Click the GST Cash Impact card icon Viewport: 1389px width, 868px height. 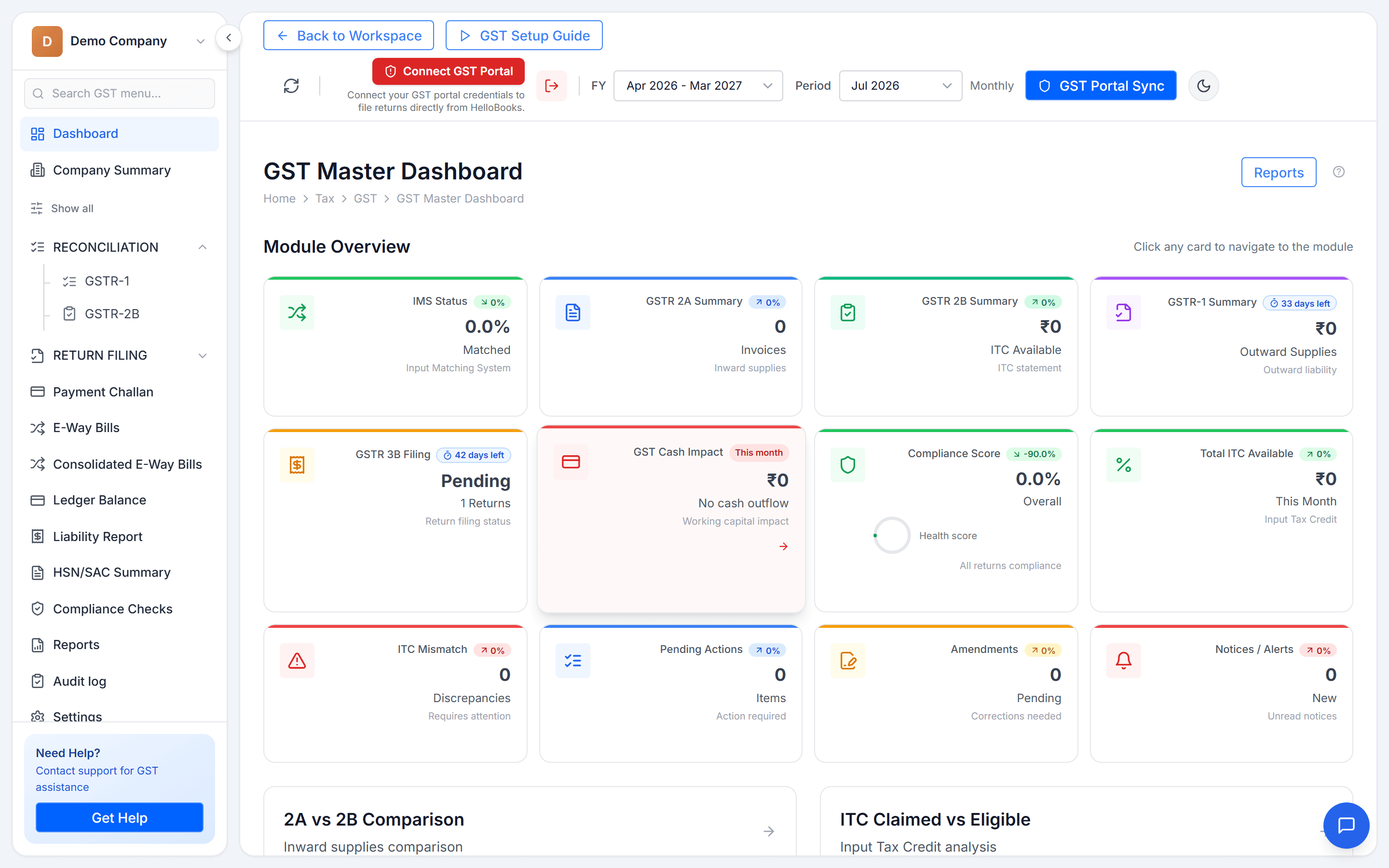click(x=571, y=461)
